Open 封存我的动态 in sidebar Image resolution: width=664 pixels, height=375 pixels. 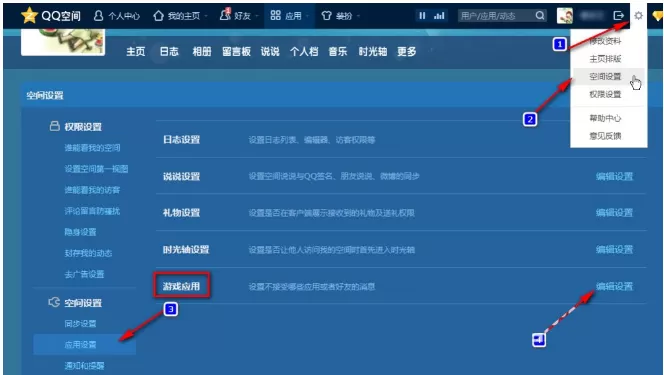[x=88, y=253]
